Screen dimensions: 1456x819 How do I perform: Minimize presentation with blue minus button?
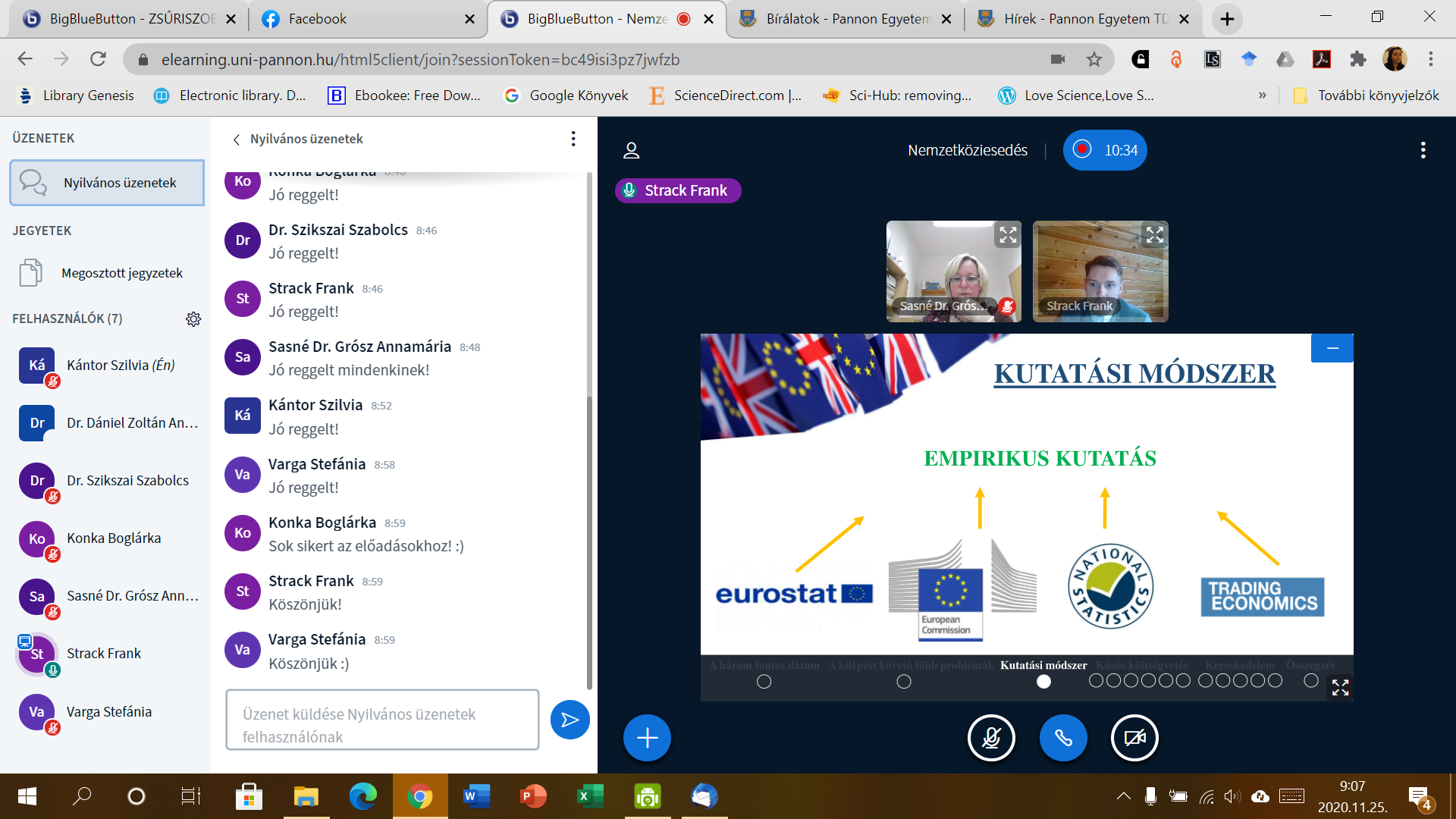click(x=1332, y=348)
